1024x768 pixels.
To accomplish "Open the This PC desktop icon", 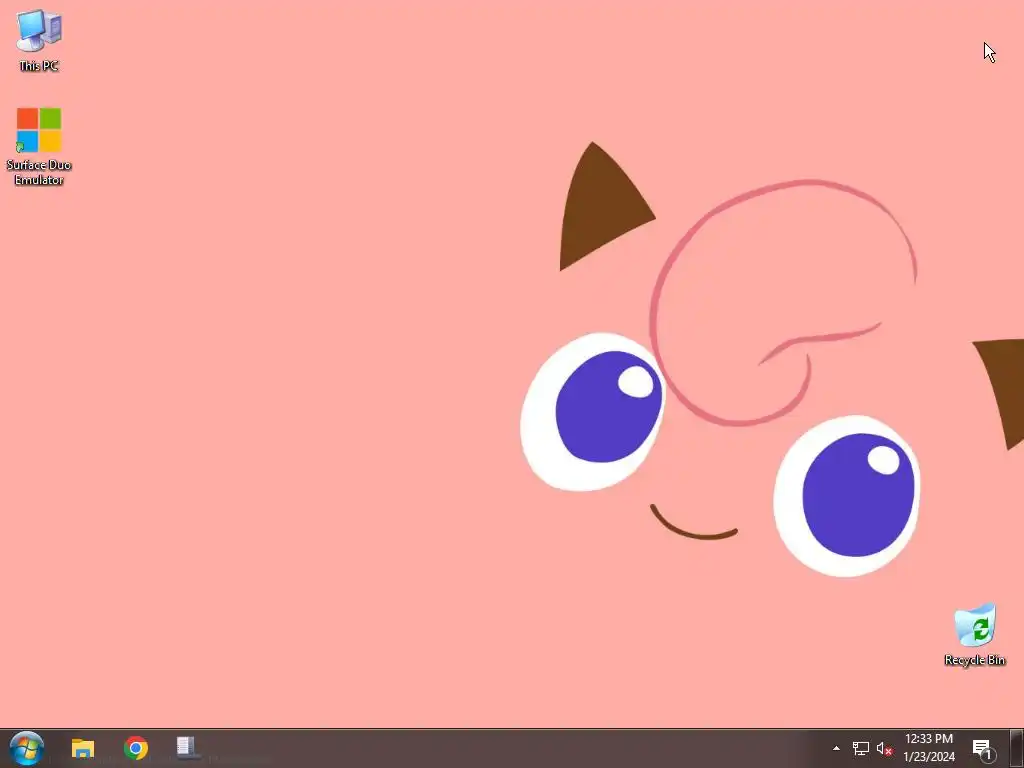I will click(x=39, y=40).
